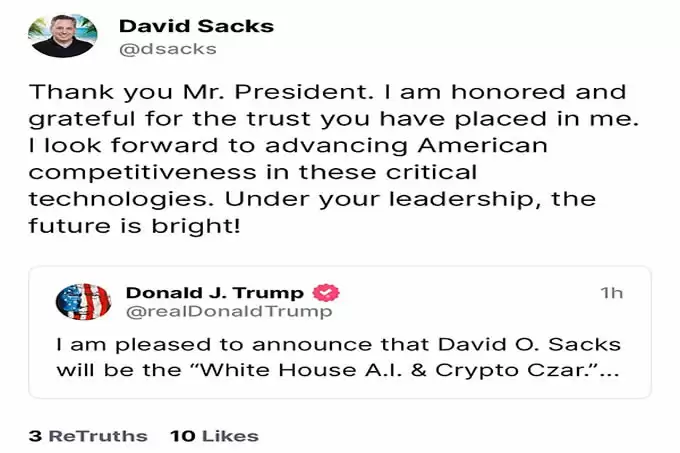Open the Donald J. Trump name link
Screen dimensions: 680x453
pyautogui.click(x=215, y=293)
